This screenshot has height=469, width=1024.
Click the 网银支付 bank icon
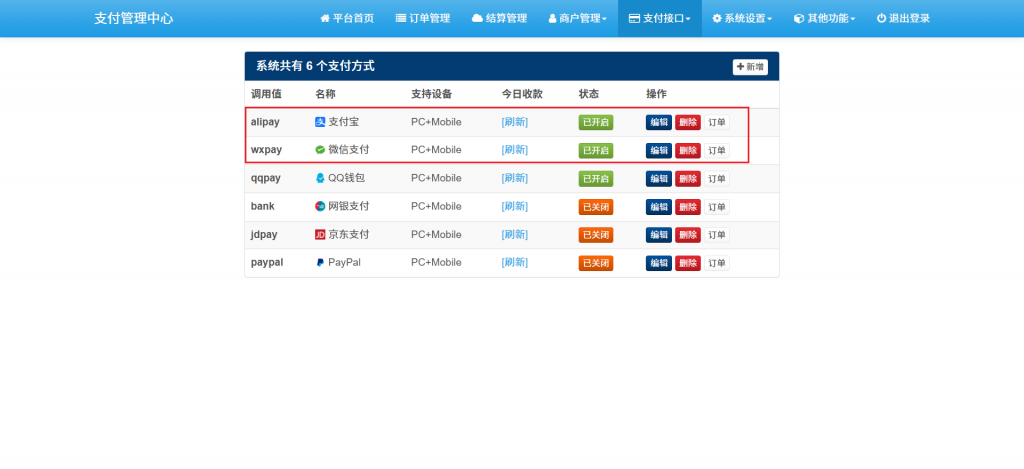pyautogui.click(x=320, y=206)
